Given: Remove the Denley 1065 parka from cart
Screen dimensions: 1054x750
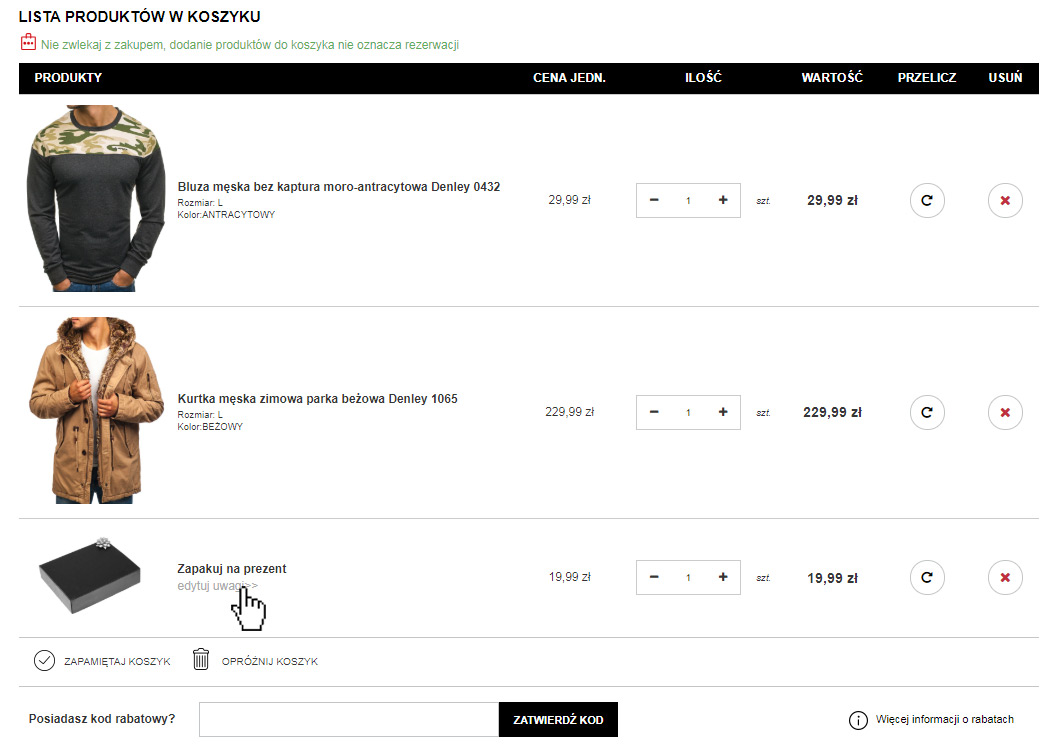Looking at the screenshot, I should 1005,412.
